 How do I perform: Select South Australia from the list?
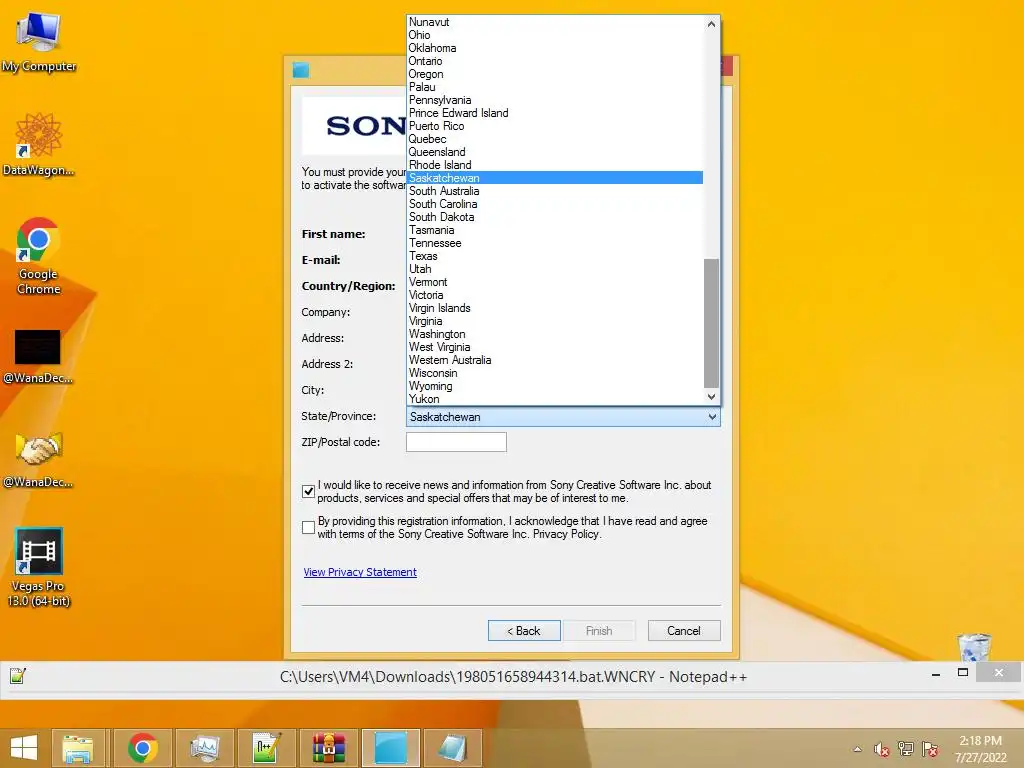554,191
